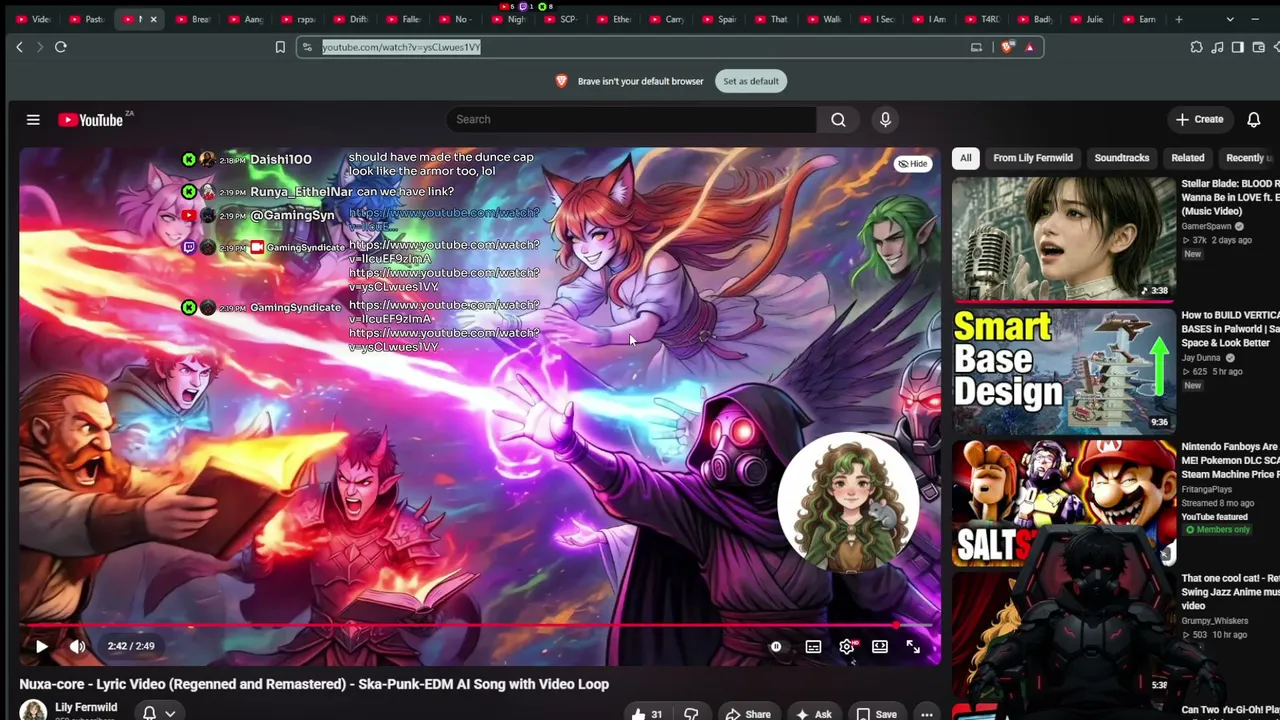Submit search with magnifier button
The height and width of the screenshot is (720, 1280).
838,120
